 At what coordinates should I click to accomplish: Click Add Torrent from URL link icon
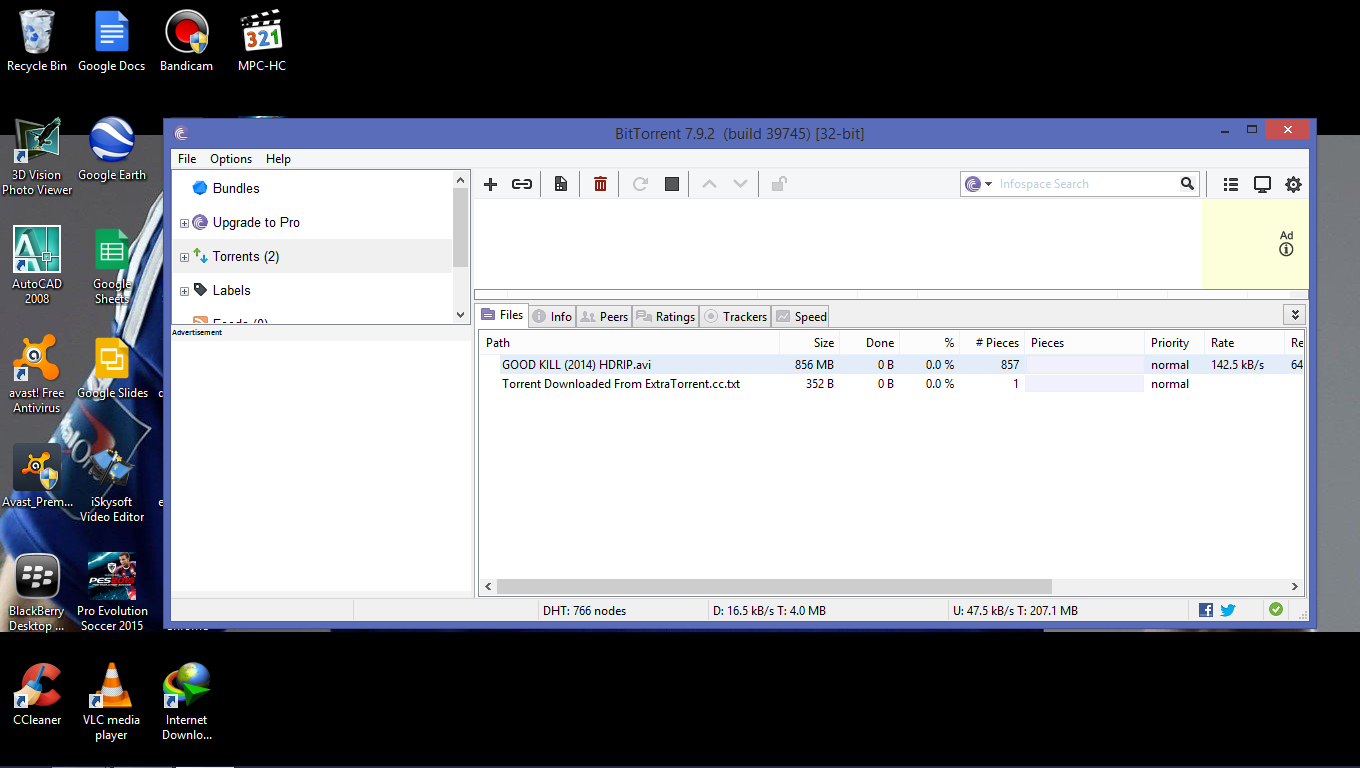click(x=522, y=184)
